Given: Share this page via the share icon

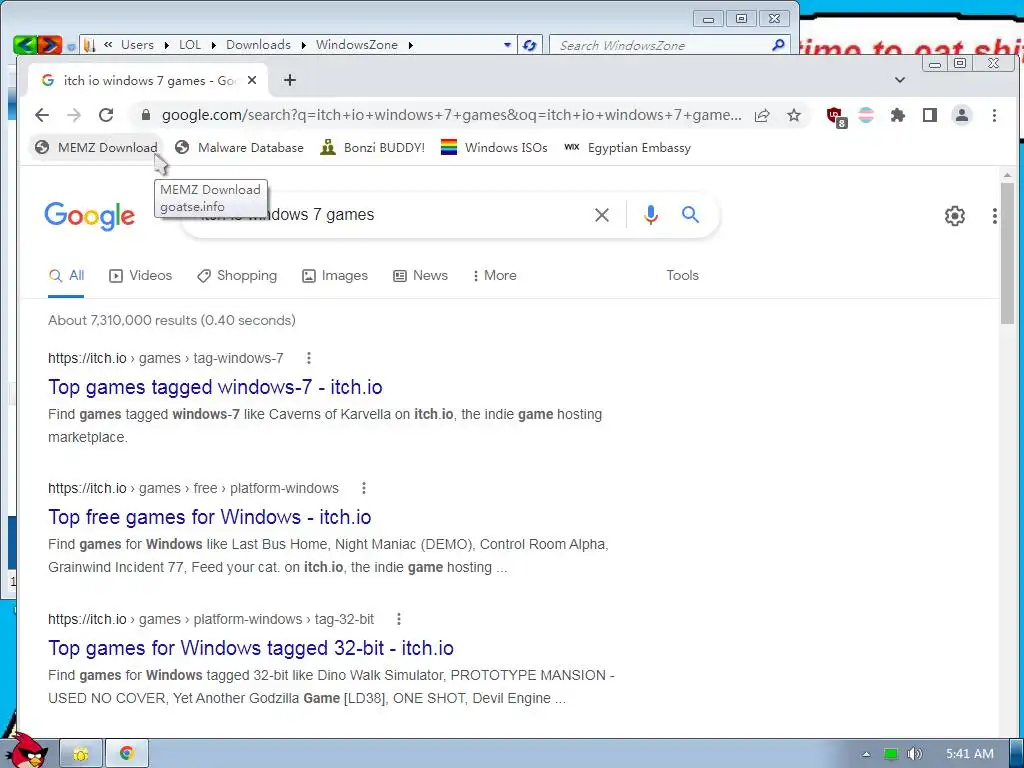Looking at the screenshot, I should tap(761, 116).
